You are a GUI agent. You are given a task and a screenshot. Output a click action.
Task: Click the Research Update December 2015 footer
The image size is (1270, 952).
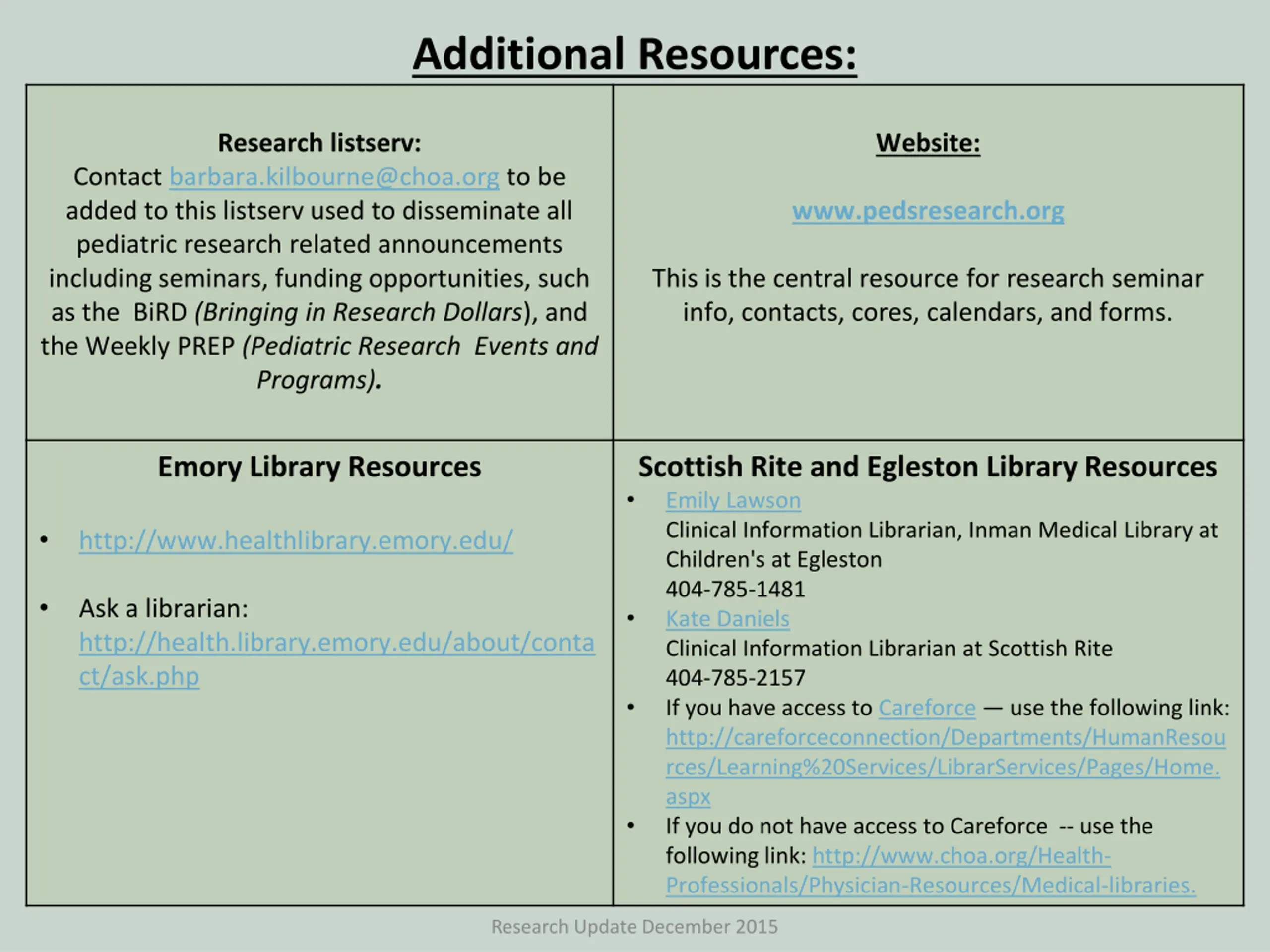[635, 927]
